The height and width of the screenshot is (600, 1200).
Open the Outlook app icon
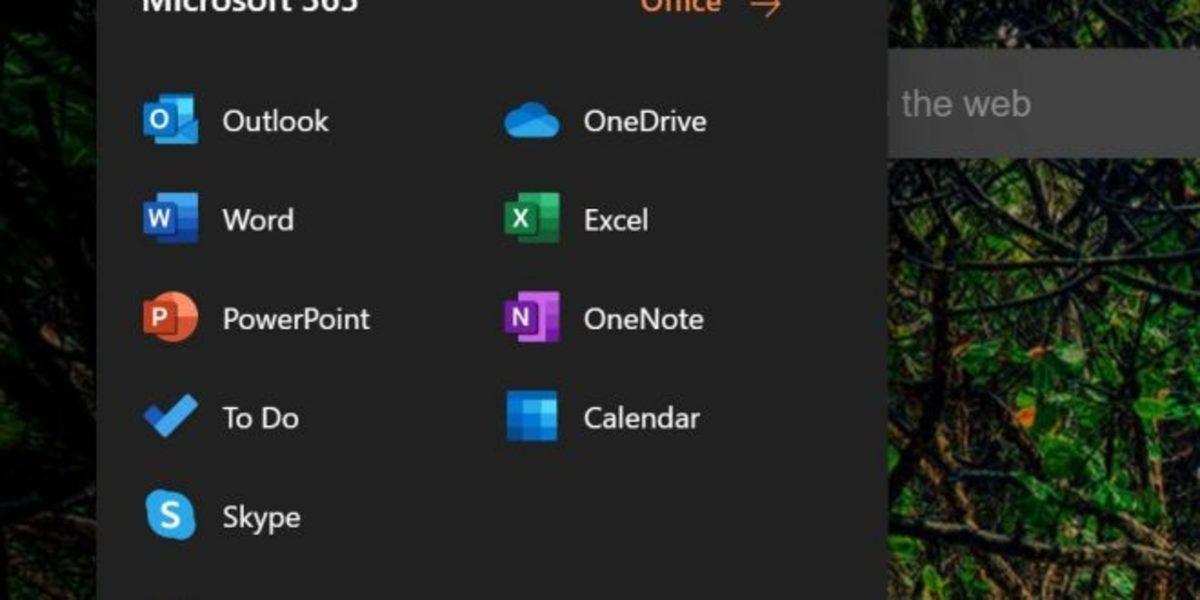coord(170,120)
